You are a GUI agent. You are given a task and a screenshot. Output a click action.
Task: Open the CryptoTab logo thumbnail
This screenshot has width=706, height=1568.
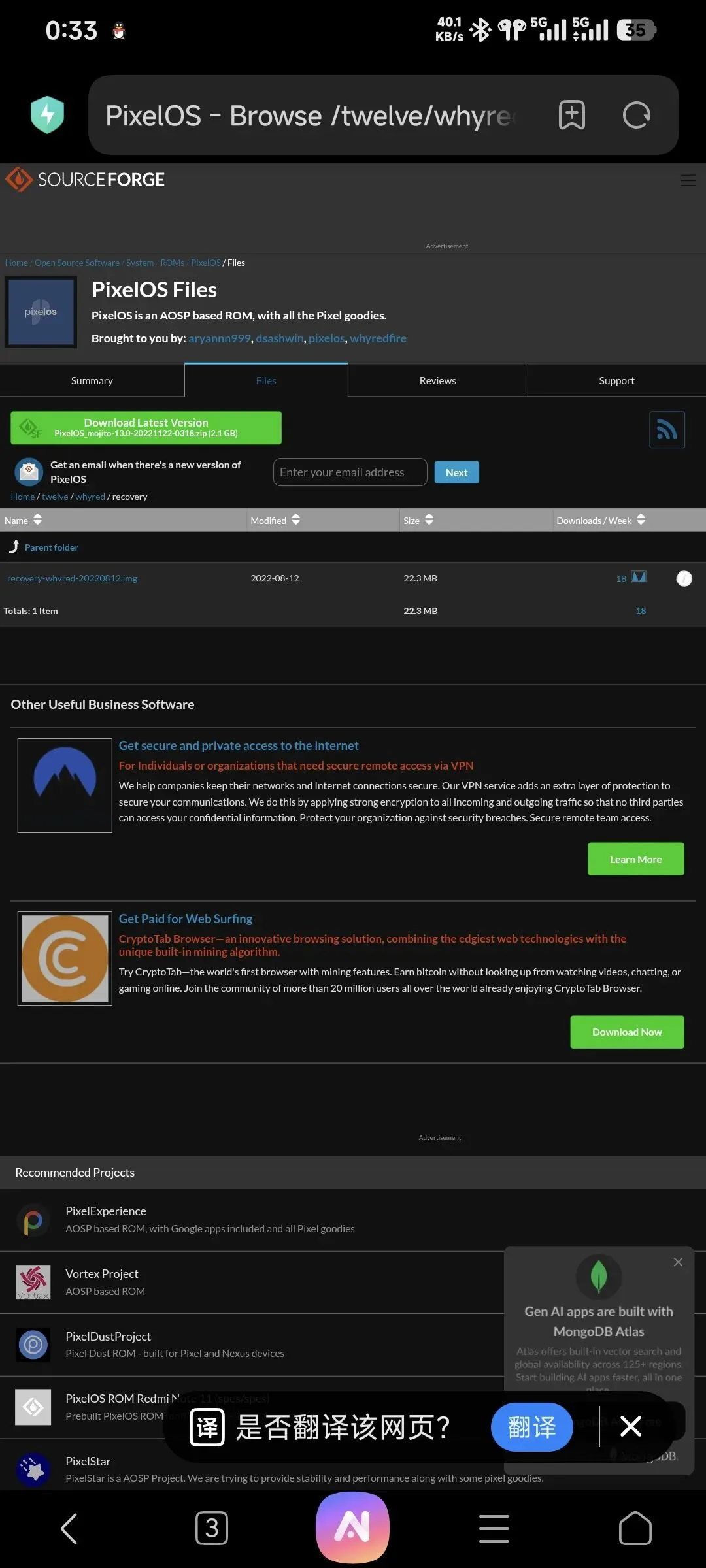click(65, 958)
